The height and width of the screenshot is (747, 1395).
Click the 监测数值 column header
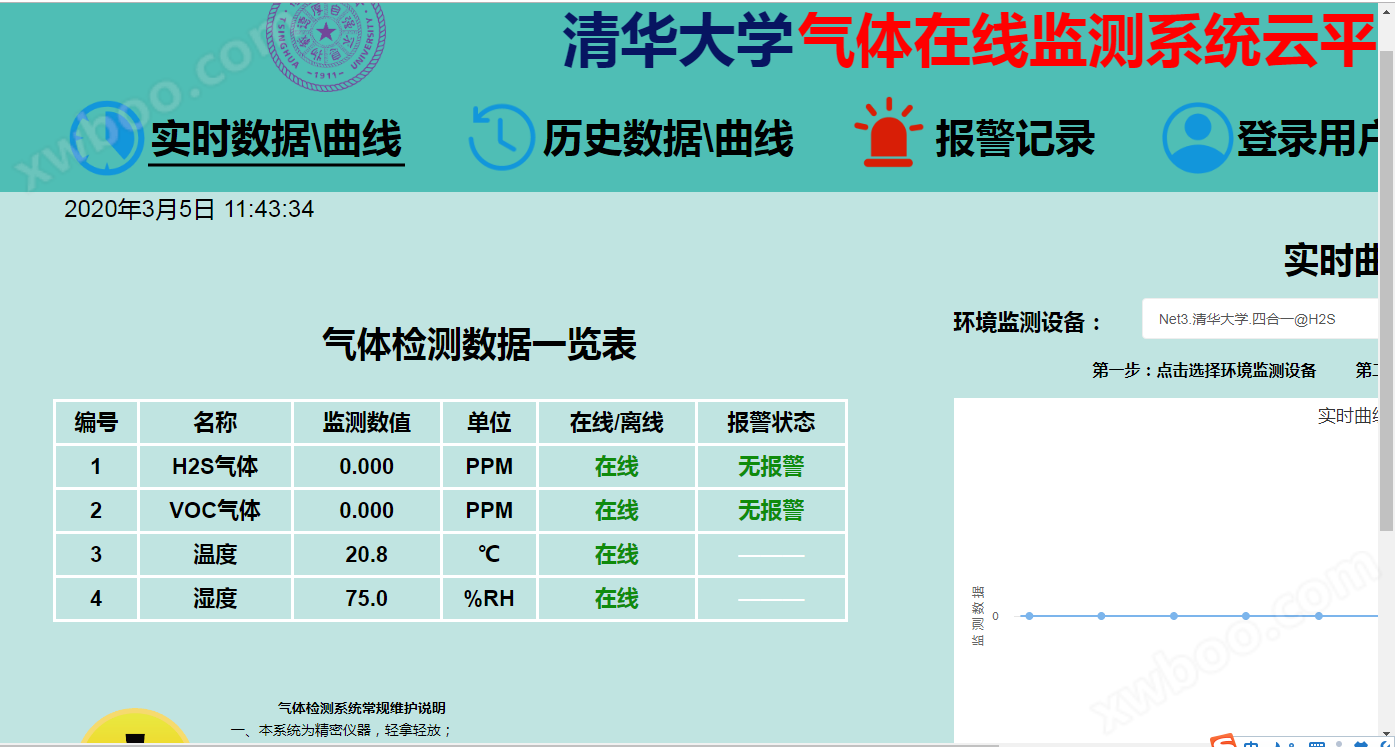(x=367, y=423)
